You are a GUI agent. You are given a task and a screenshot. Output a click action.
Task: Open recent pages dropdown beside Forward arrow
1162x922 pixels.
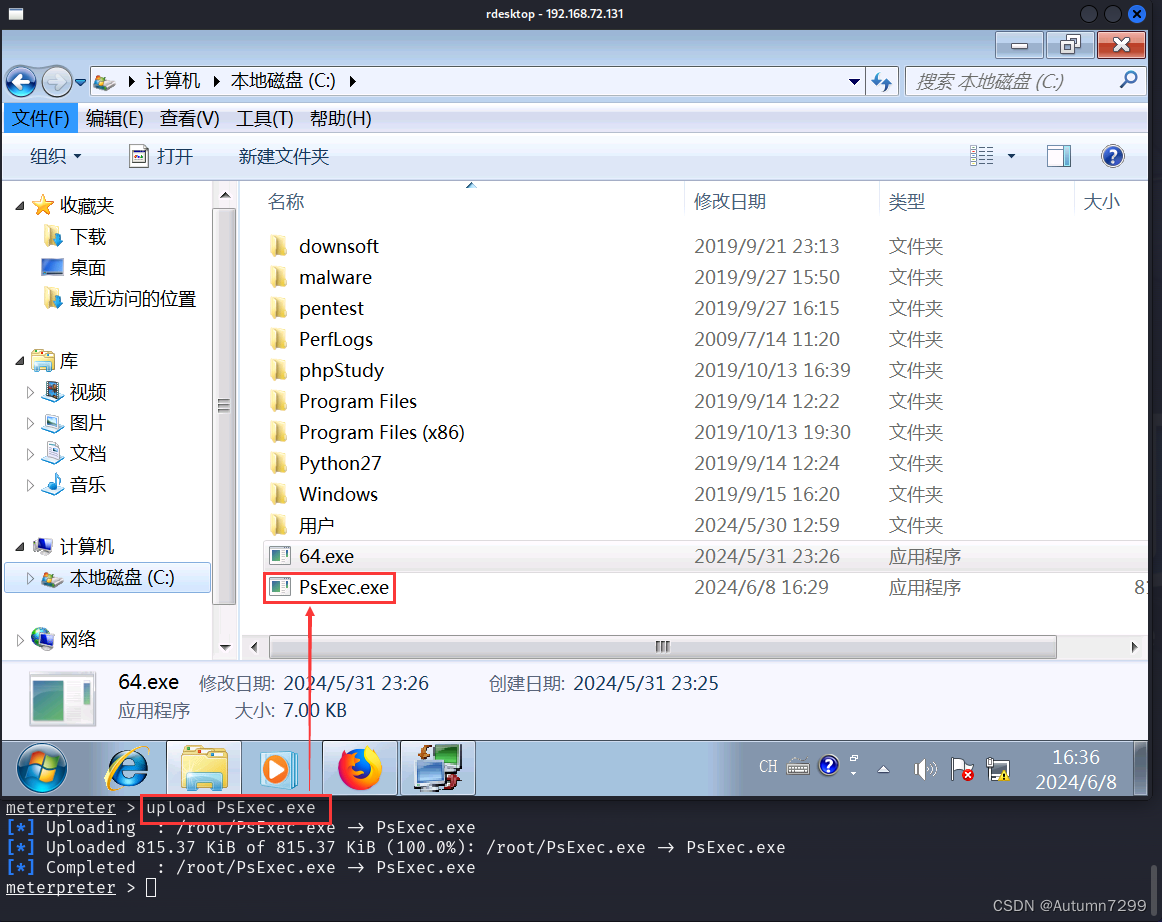(80, 82)
